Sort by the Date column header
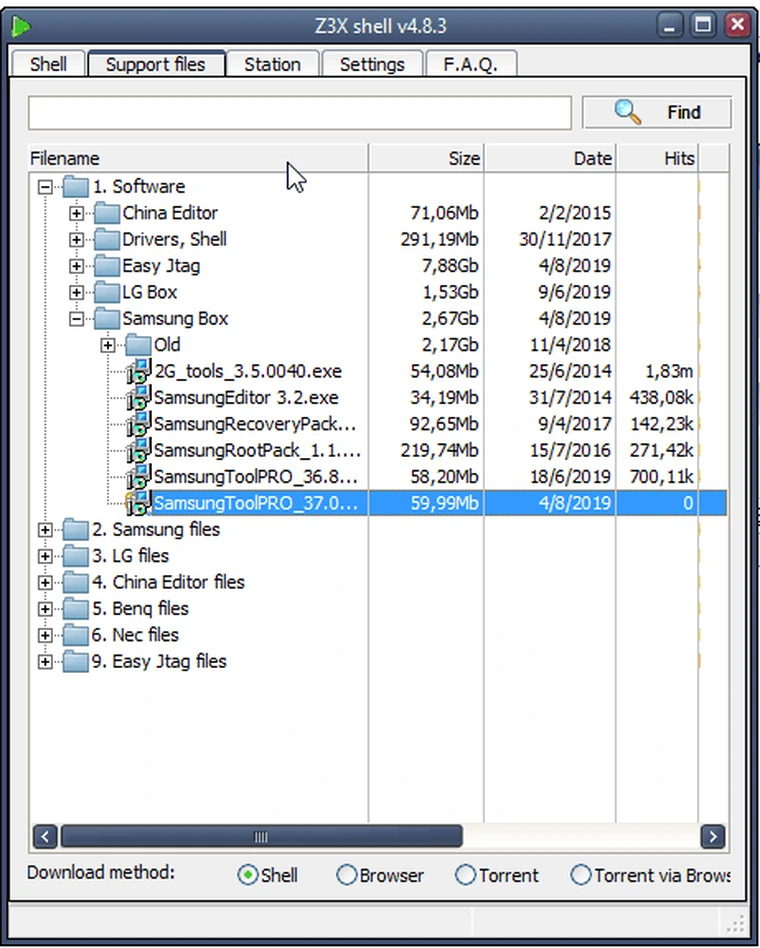This screenshot has height=948, width=760. [550, 158]
